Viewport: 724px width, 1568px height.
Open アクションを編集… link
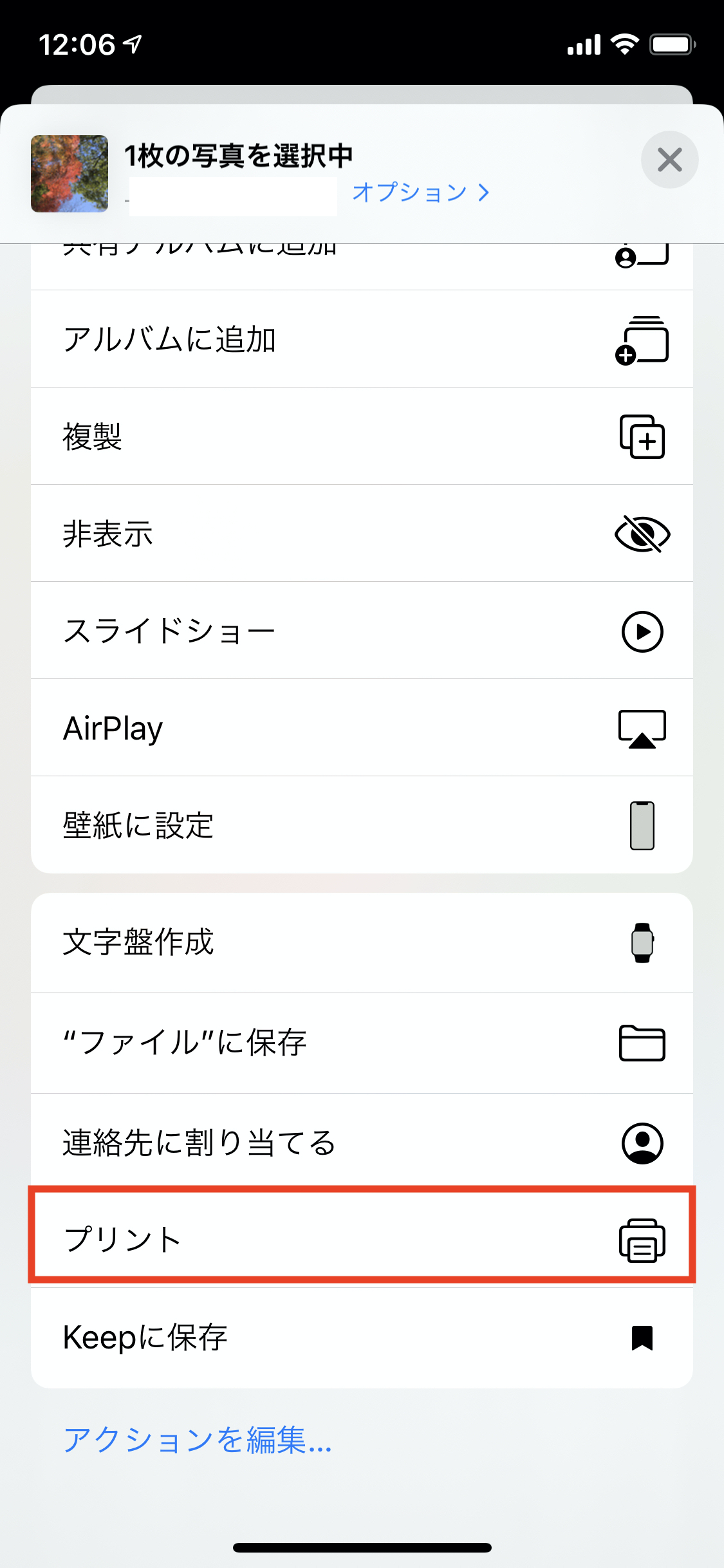198,1440
